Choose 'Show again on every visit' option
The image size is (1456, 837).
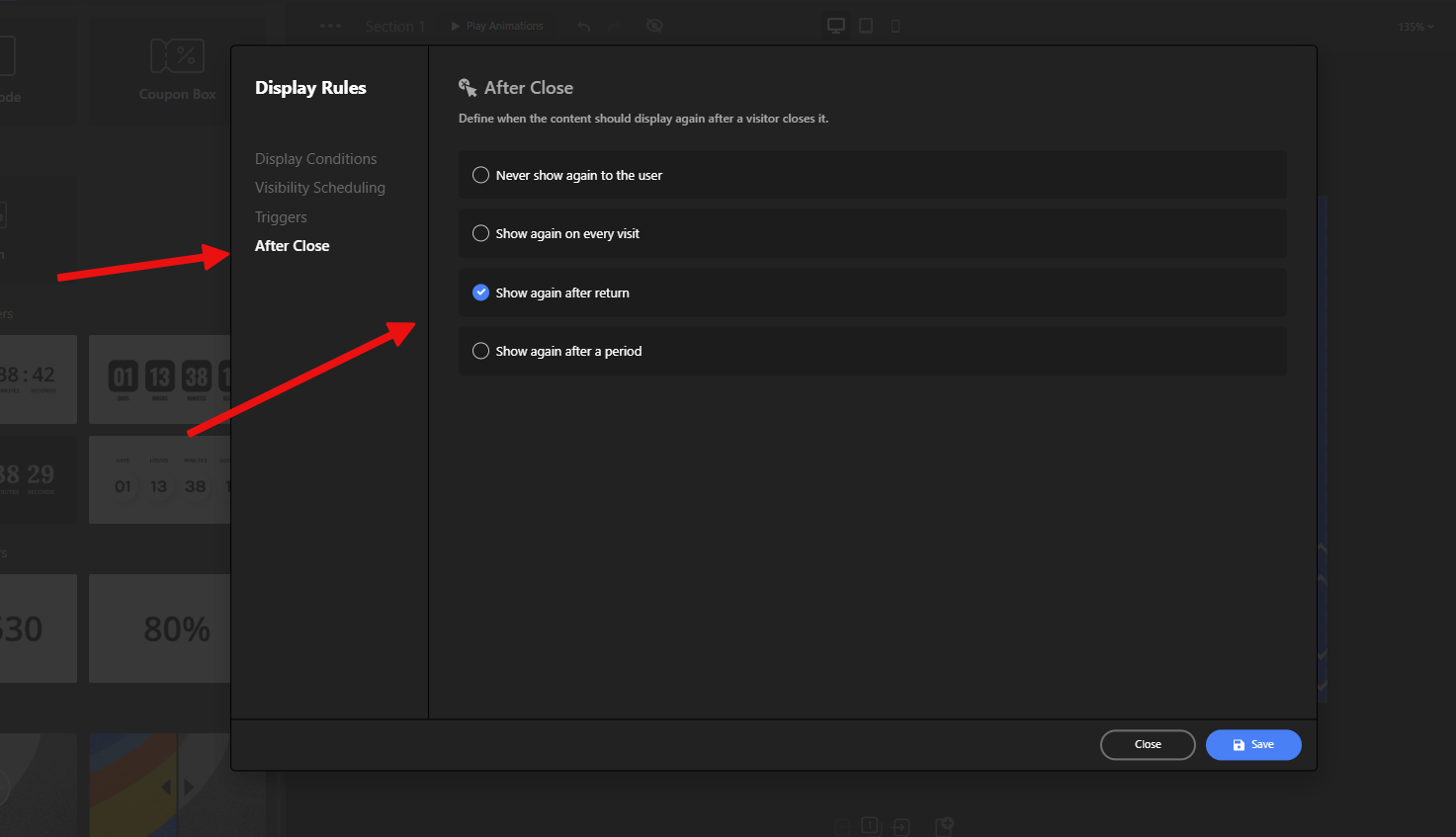click(480, 233)
